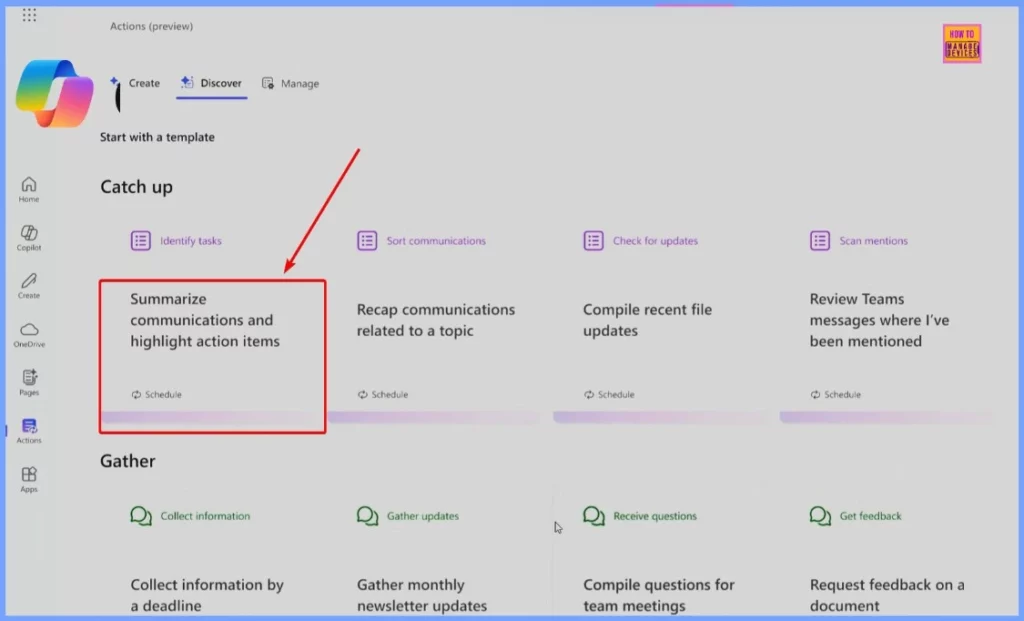Select Compile recent file updates template
Image resolution: width=1024 pixels, height=621 pixels.
point(647,320)
